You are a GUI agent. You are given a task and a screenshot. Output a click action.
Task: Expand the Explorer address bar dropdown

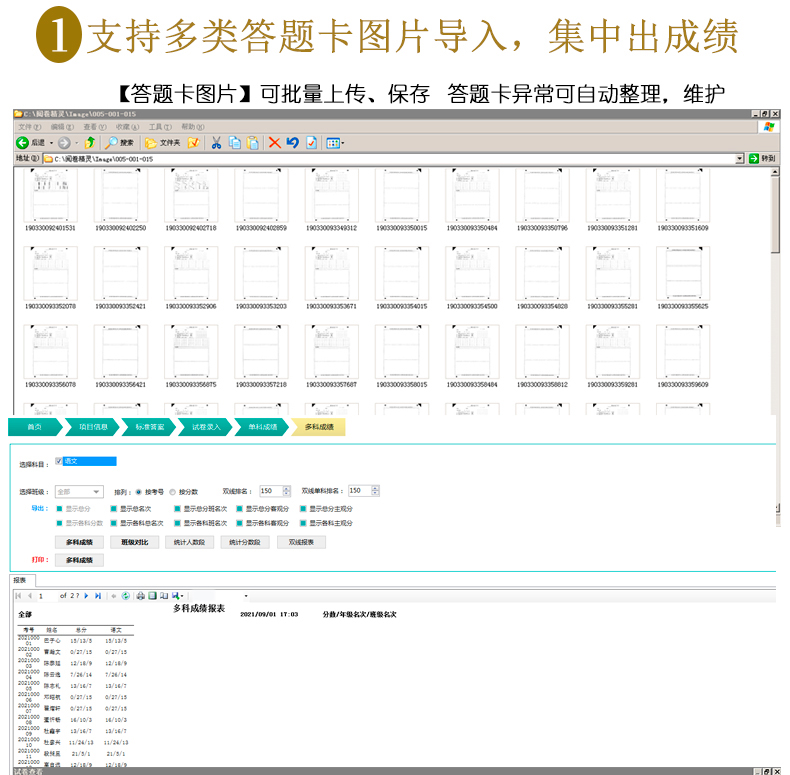pos(740,158)
